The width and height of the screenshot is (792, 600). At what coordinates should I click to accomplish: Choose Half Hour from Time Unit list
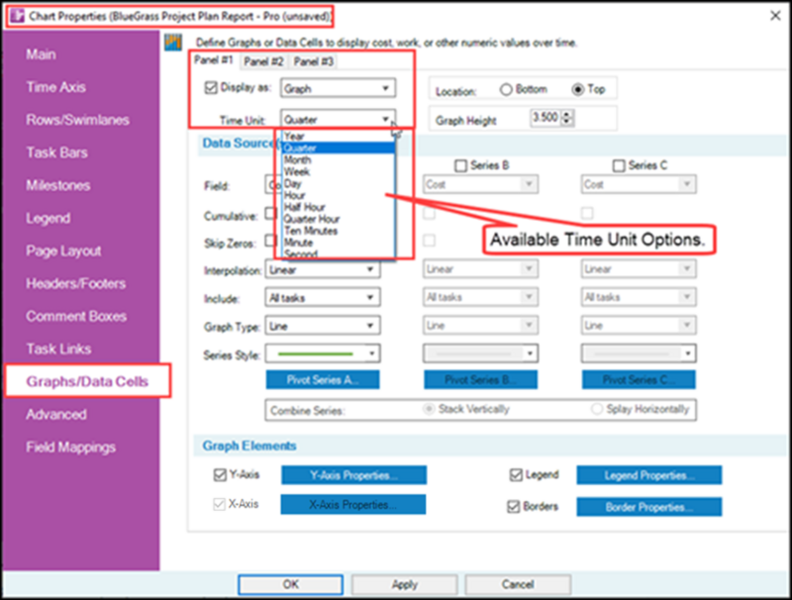pos(338,207)
